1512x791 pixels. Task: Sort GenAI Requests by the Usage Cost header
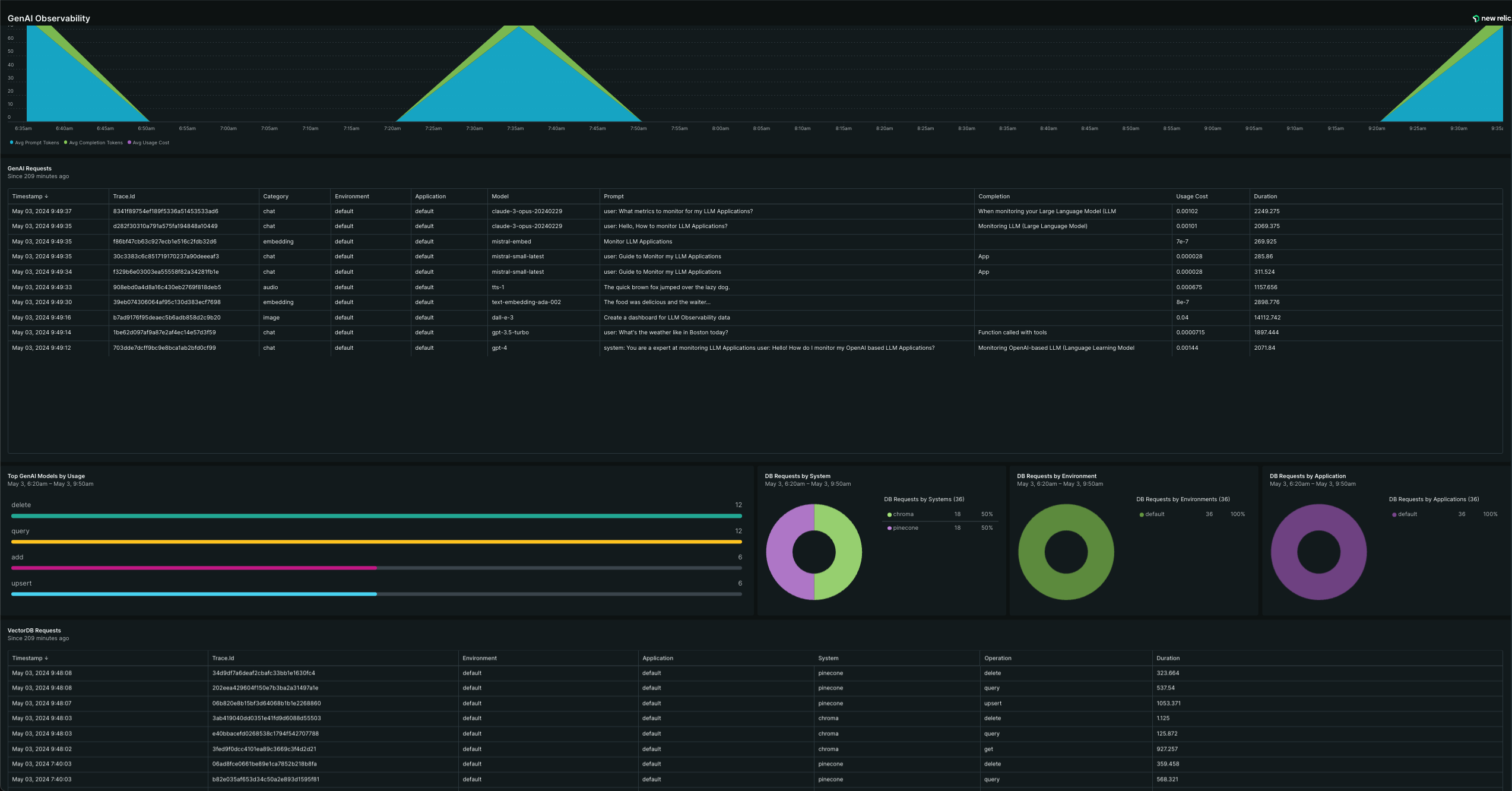click(1191, 197)
